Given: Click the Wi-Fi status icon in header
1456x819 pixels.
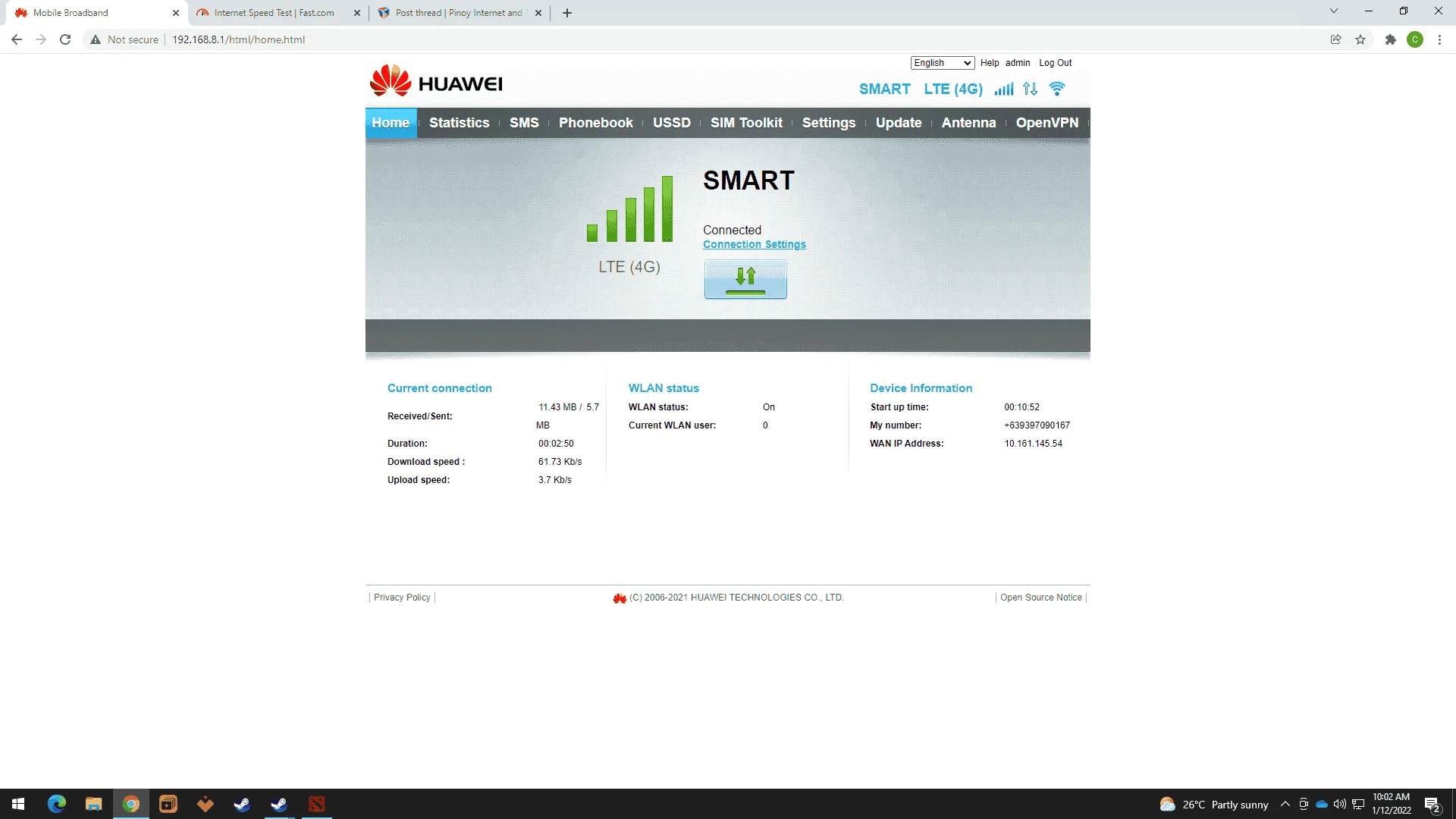Looking at the screenshot, I should (x=1057, y=89).
